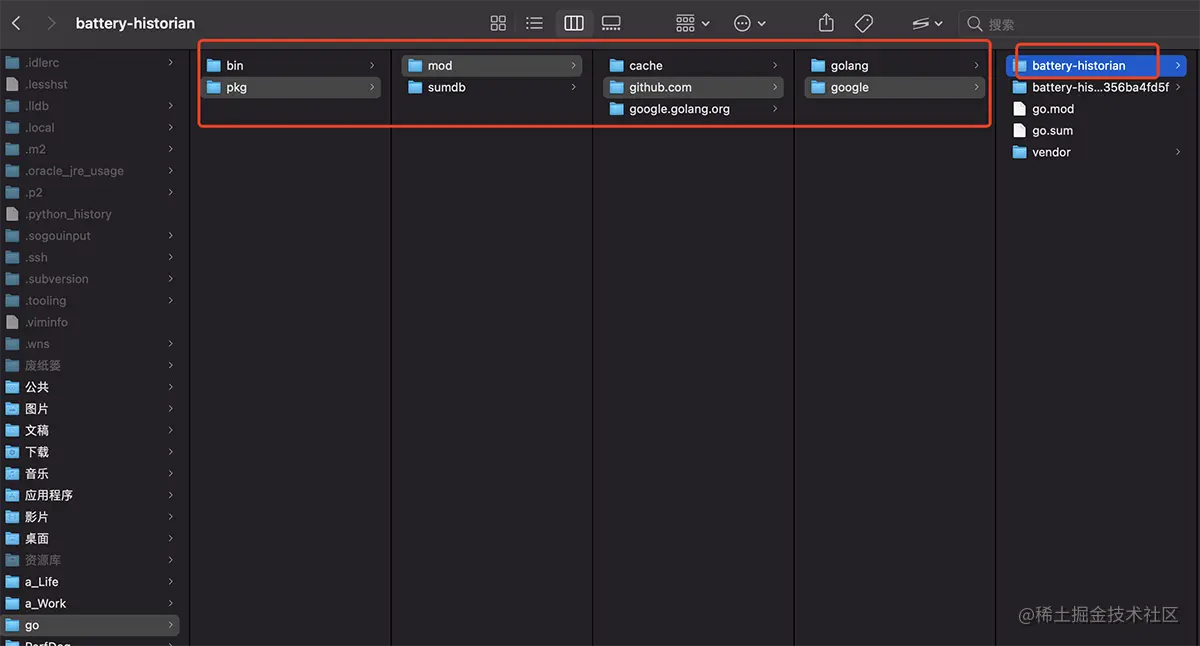Open the action ellipsis menu
1200x646 pixels.
(x=750, y=23)
